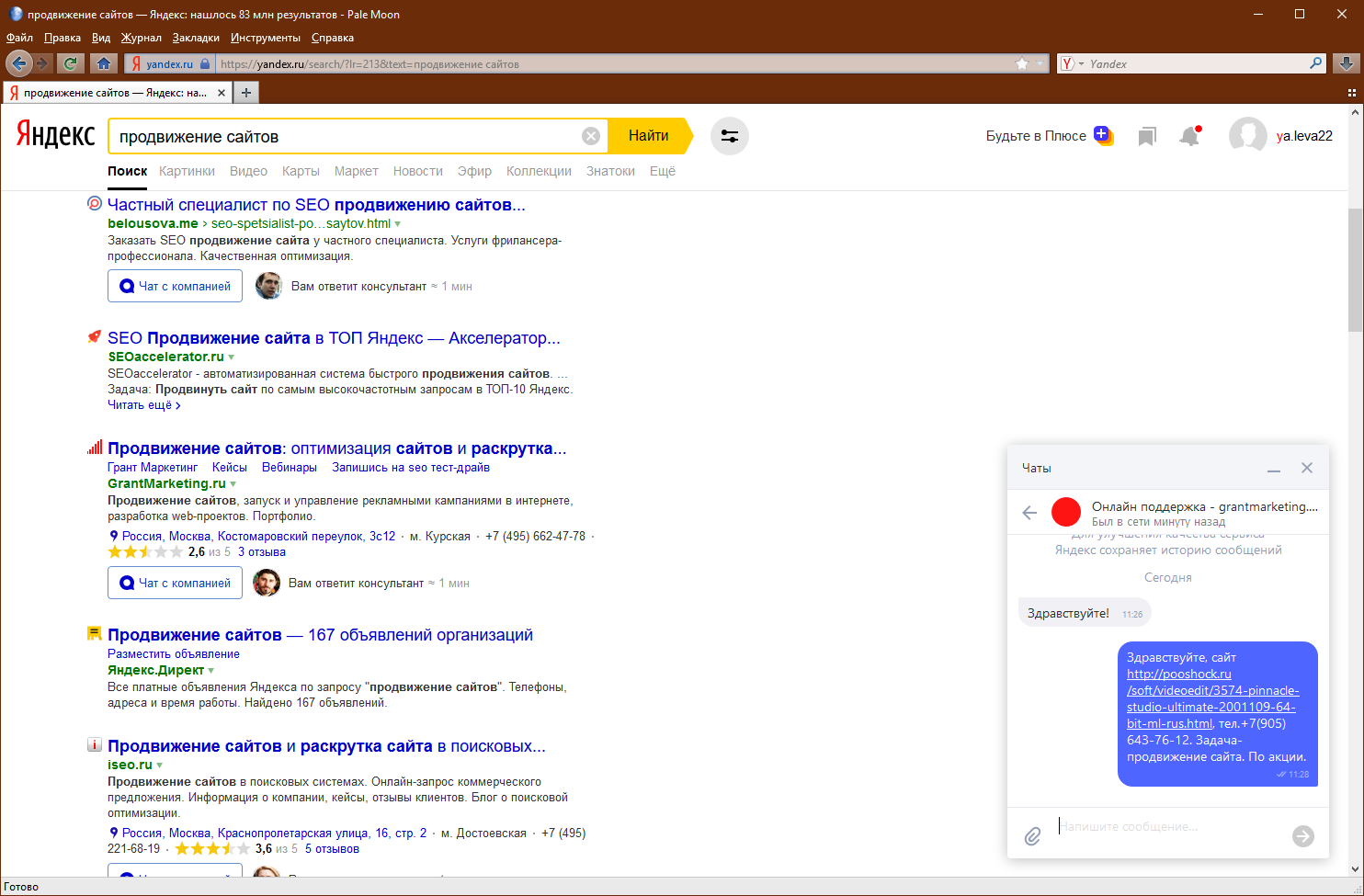Click the chat message input field
1364x896 pixels.
[x=1169, y=827]
